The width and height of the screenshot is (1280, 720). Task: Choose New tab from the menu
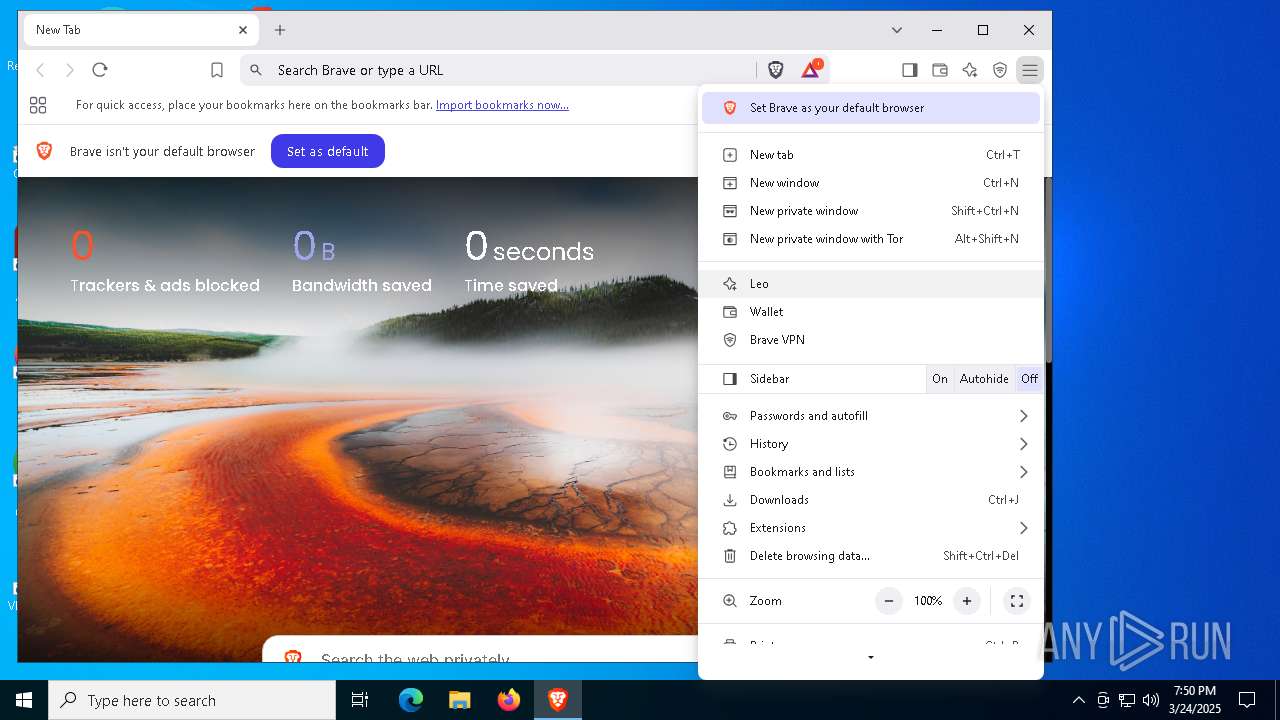(871, 155)
